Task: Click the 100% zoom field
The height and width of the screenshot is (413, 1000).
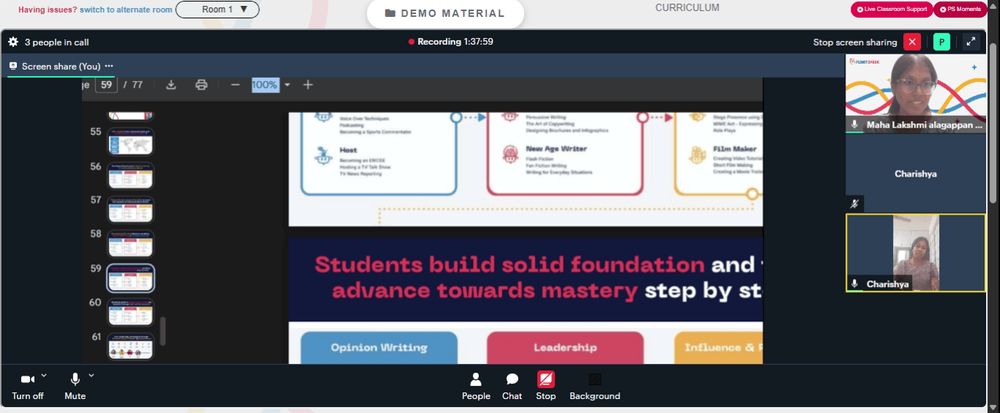Action: click(265, 85)
